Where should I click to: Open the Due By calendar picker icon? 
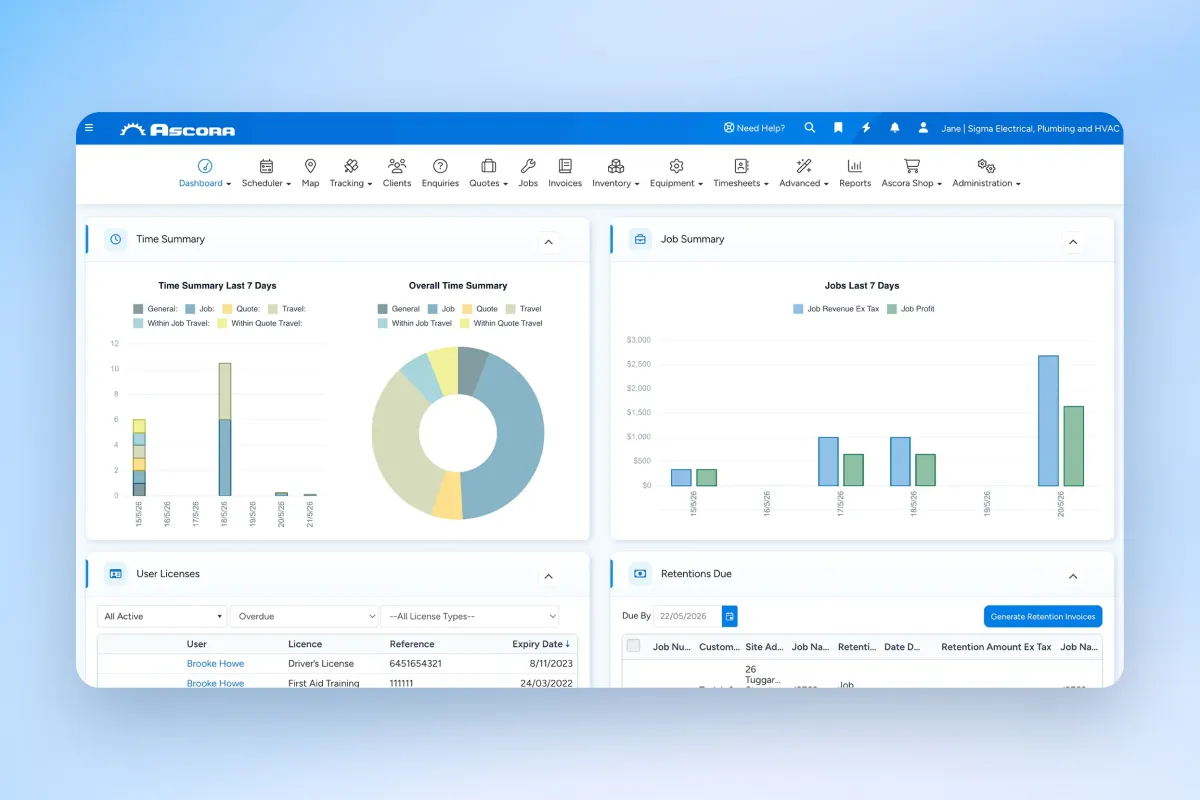point(730,616)
